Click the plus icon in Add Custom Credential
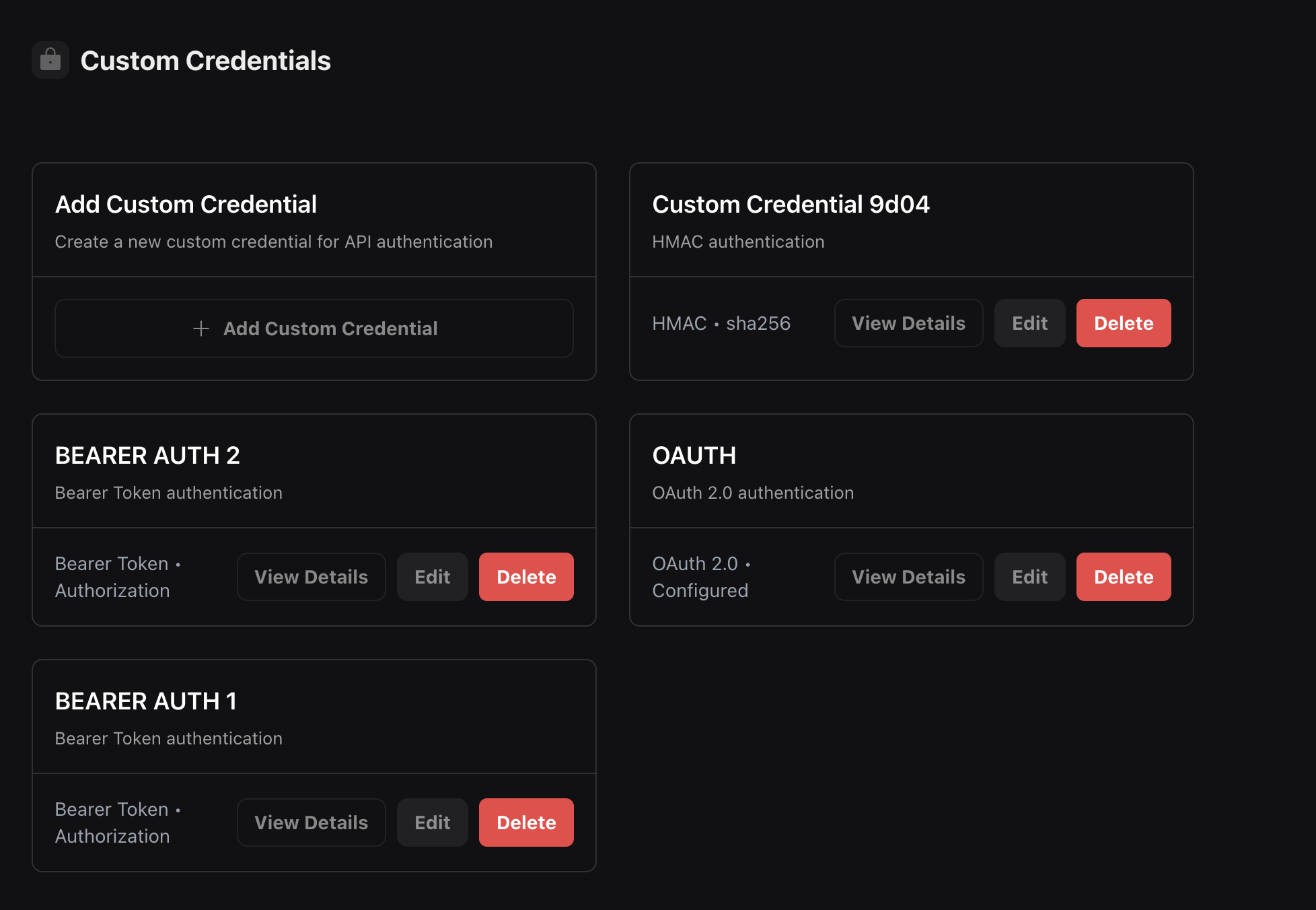1316x910 pixels. (x=200, y=328)
